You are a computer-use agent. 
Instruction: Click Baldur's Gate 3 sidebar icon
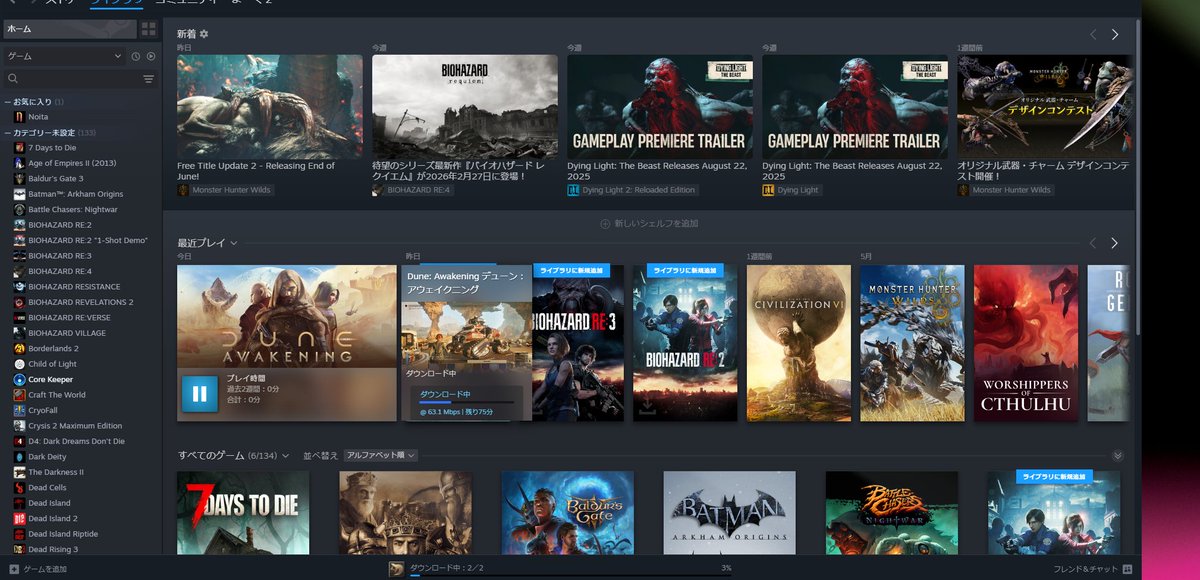[x=19, y=179]
